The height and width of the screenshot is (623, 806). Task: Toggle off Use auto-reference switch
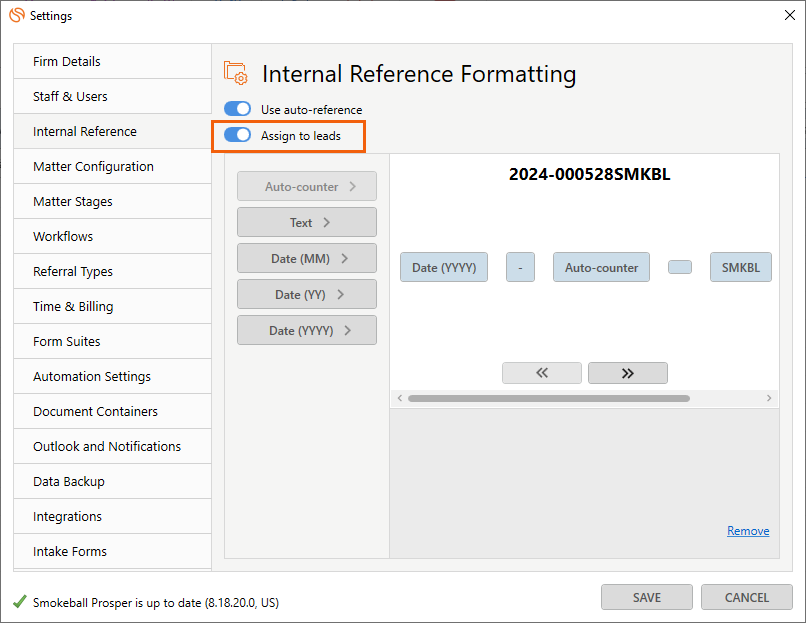237,109
